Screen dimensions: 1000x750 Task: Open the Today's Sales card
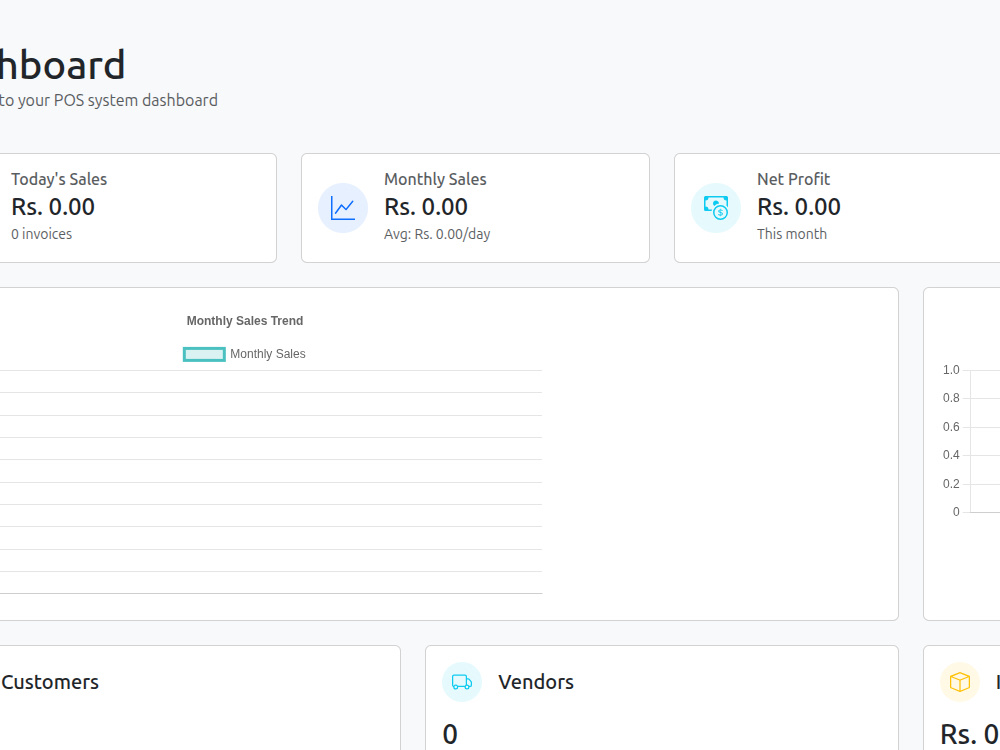tap(138, 208)
